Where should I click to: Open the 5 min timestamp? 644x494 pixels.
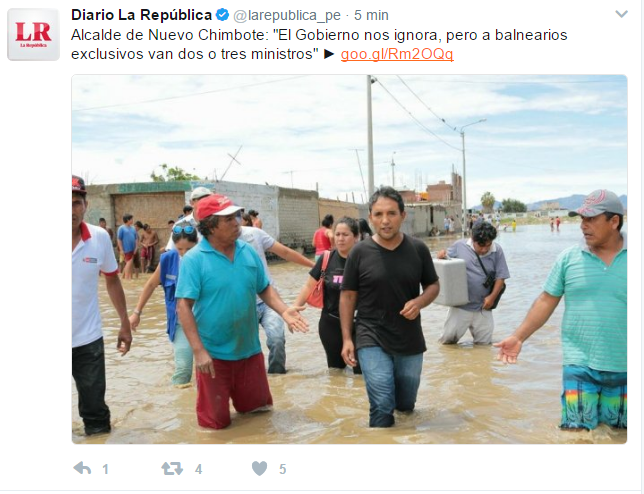coord(371,15)
